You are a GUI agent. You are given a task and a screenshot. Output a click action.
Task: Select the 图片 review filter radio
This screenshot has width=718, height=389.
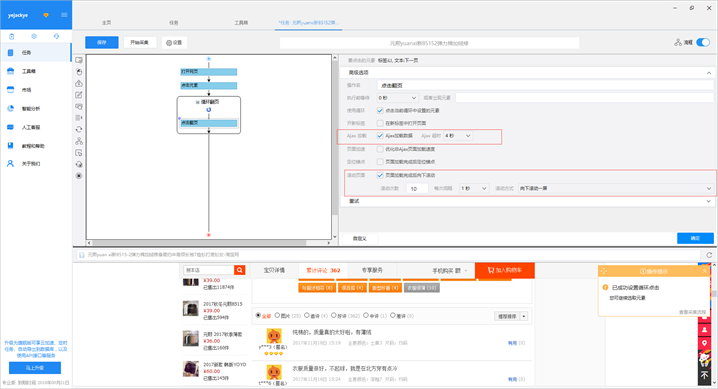(277, 315)
